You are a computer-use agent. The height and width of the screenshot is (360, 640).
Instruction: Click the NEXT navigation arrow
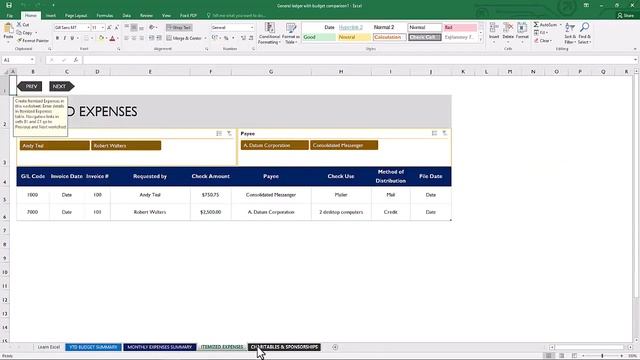[62, 86]
